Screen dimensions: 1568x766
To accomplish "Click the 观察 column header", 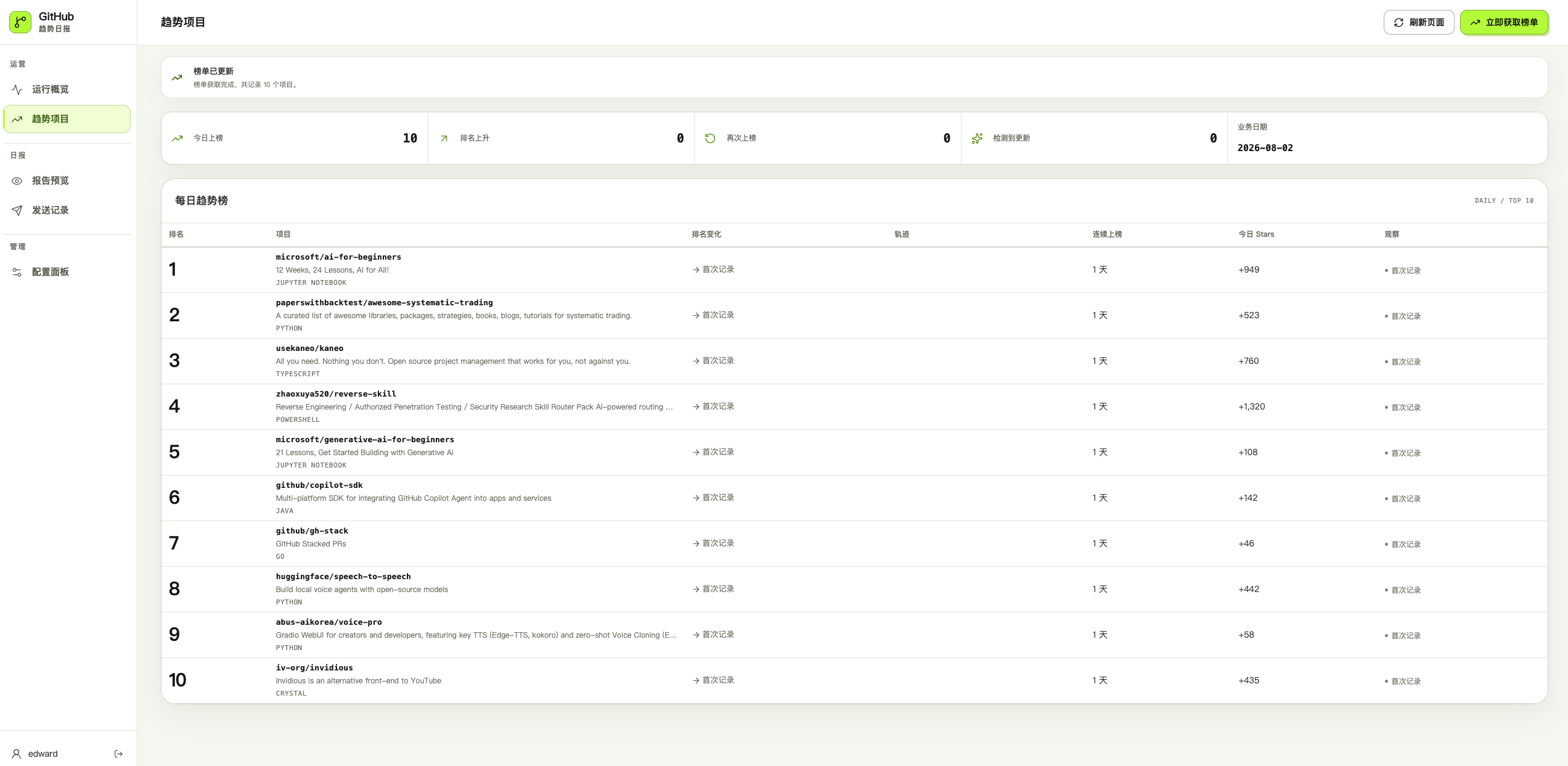I will pos(1392,234).
